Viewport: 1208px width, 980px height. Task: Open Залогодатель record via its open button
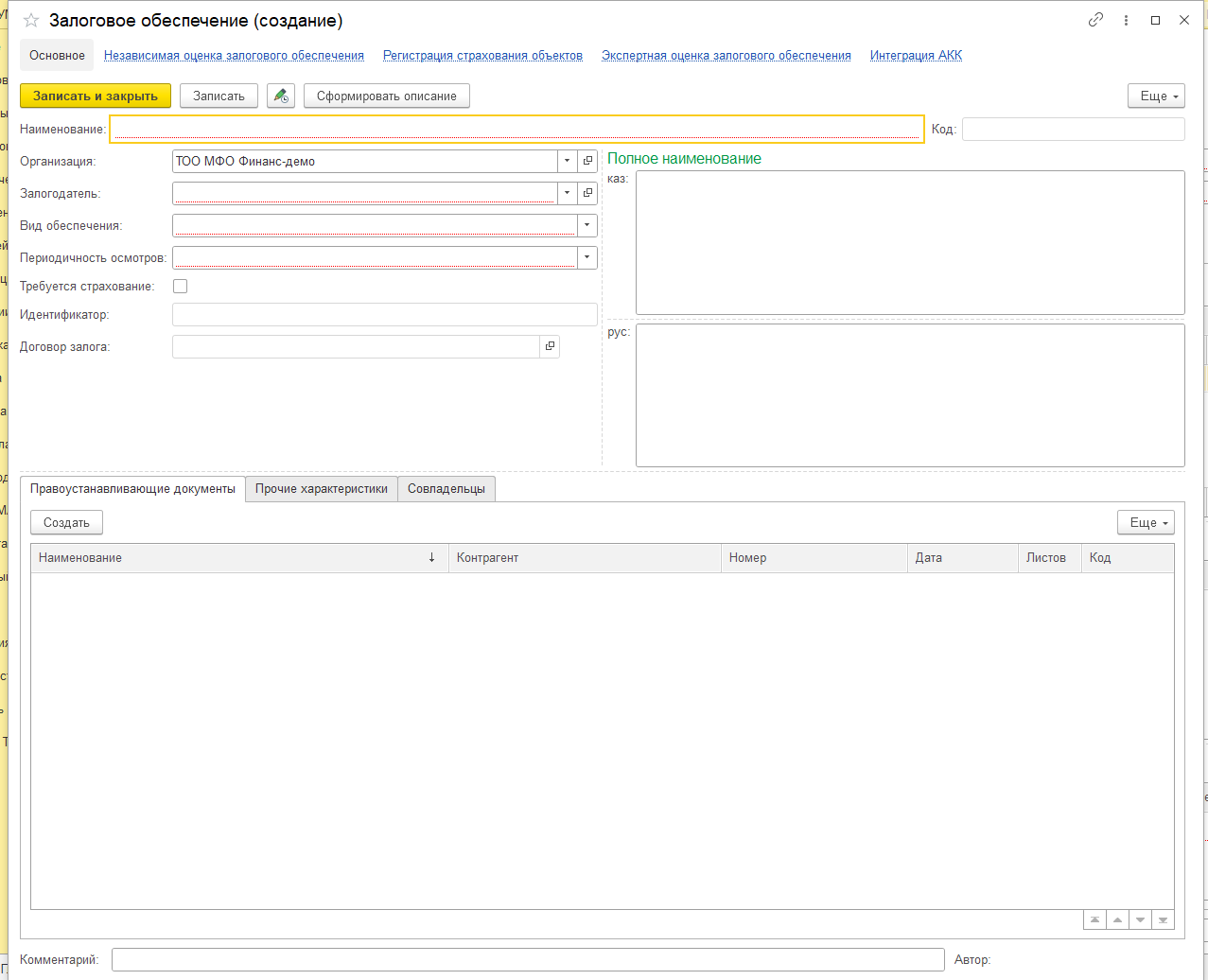tap(587, 193)
